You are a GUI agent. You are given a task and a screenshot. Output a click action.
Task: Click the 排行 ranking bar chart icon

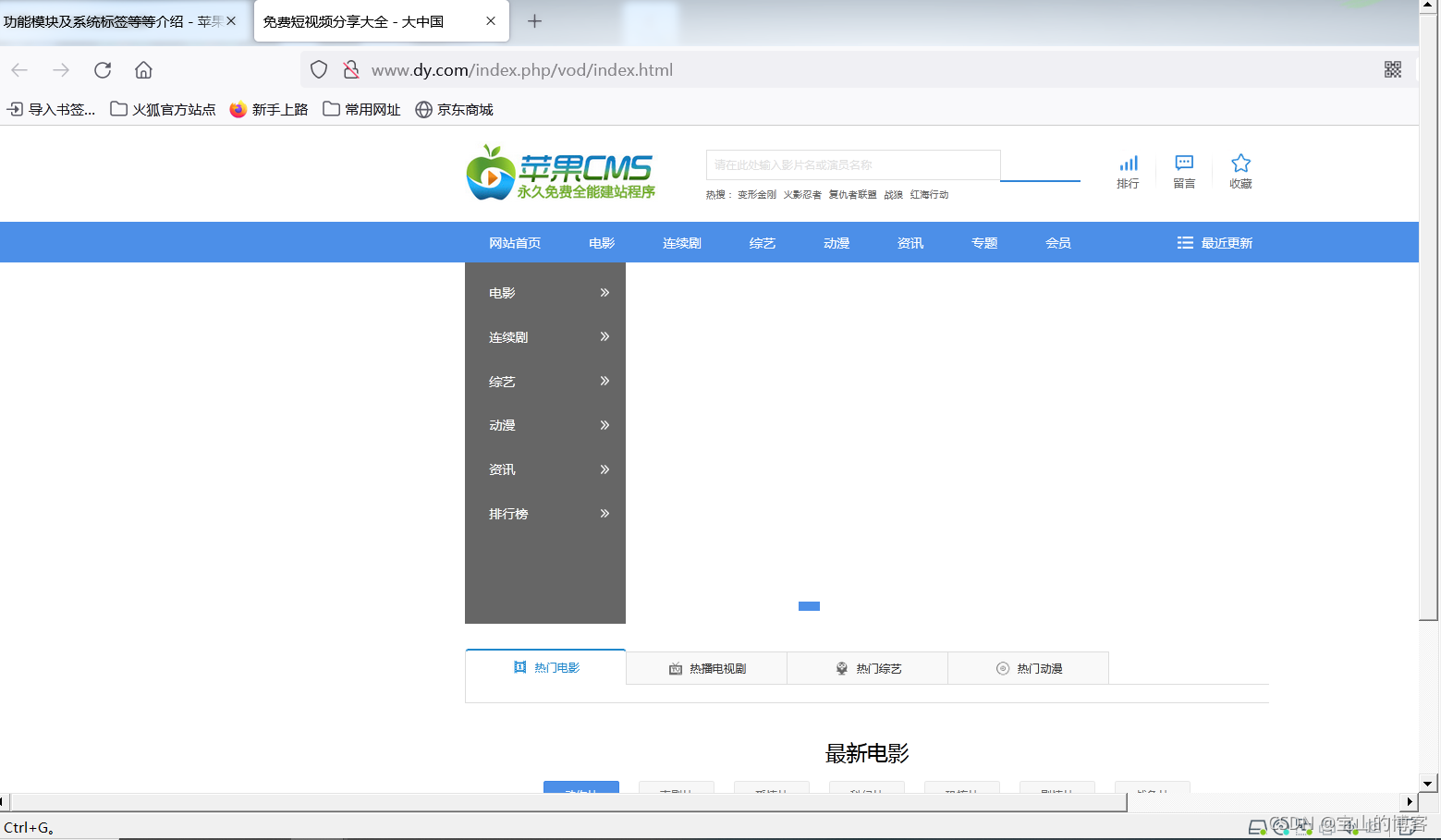(x=1128, y=164)
